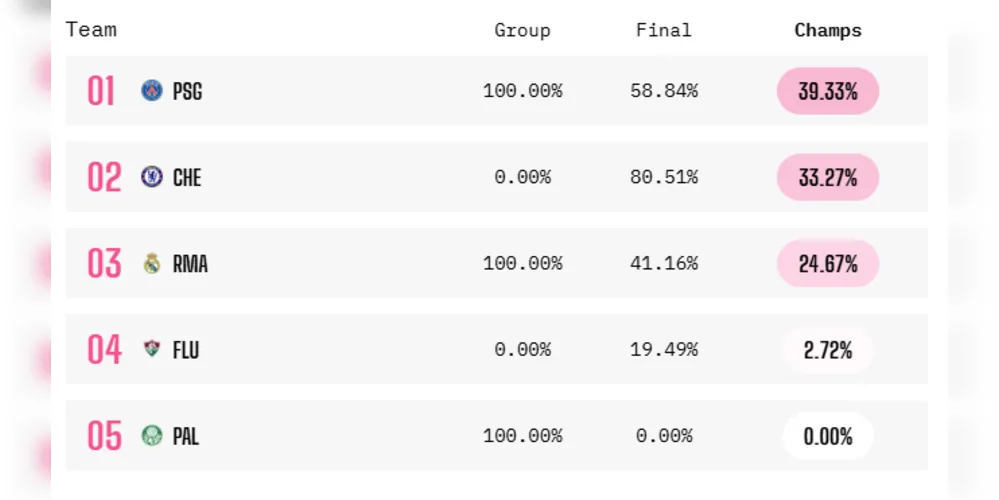
Task: Click the Fluminense crest icon
Action: click(x=152, y=348)
